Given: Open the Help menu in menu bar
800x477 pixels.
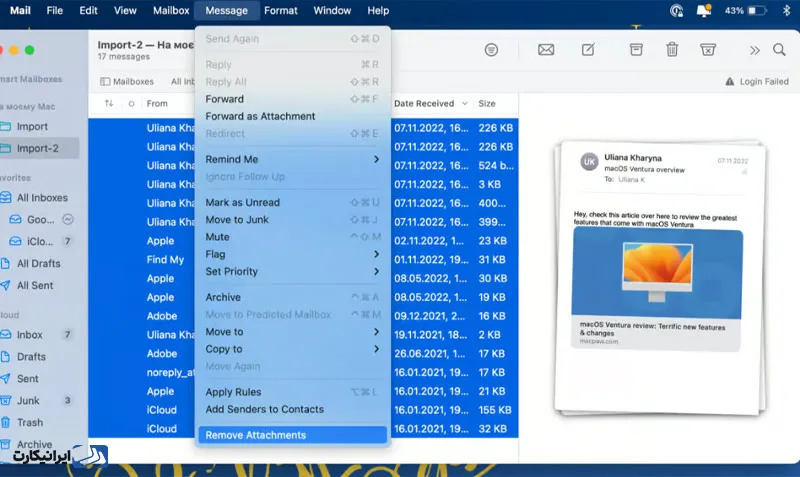Looking at the screenshot, I should click(378, 10).
